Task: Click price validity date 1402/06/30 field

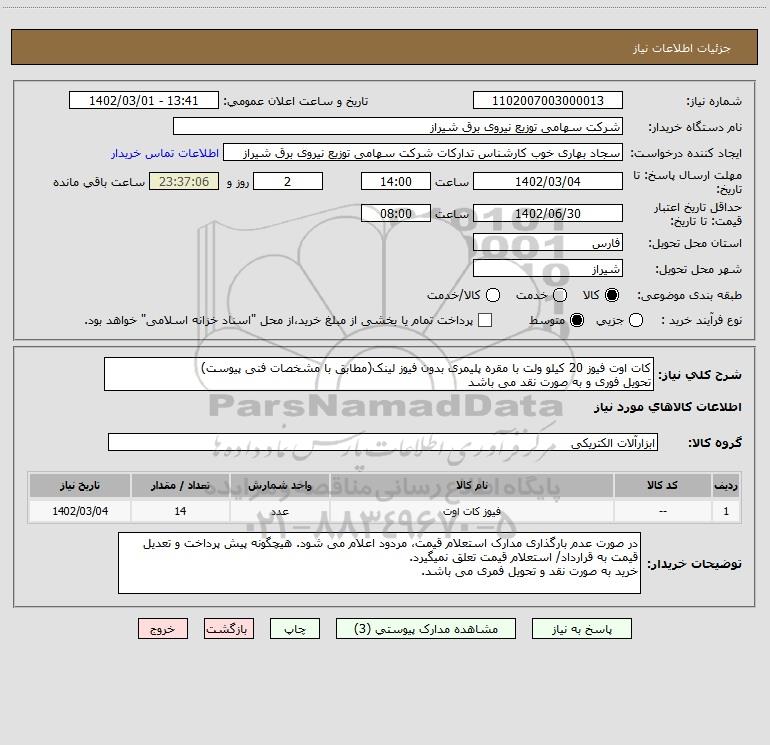Action: [x=548, y=213]
